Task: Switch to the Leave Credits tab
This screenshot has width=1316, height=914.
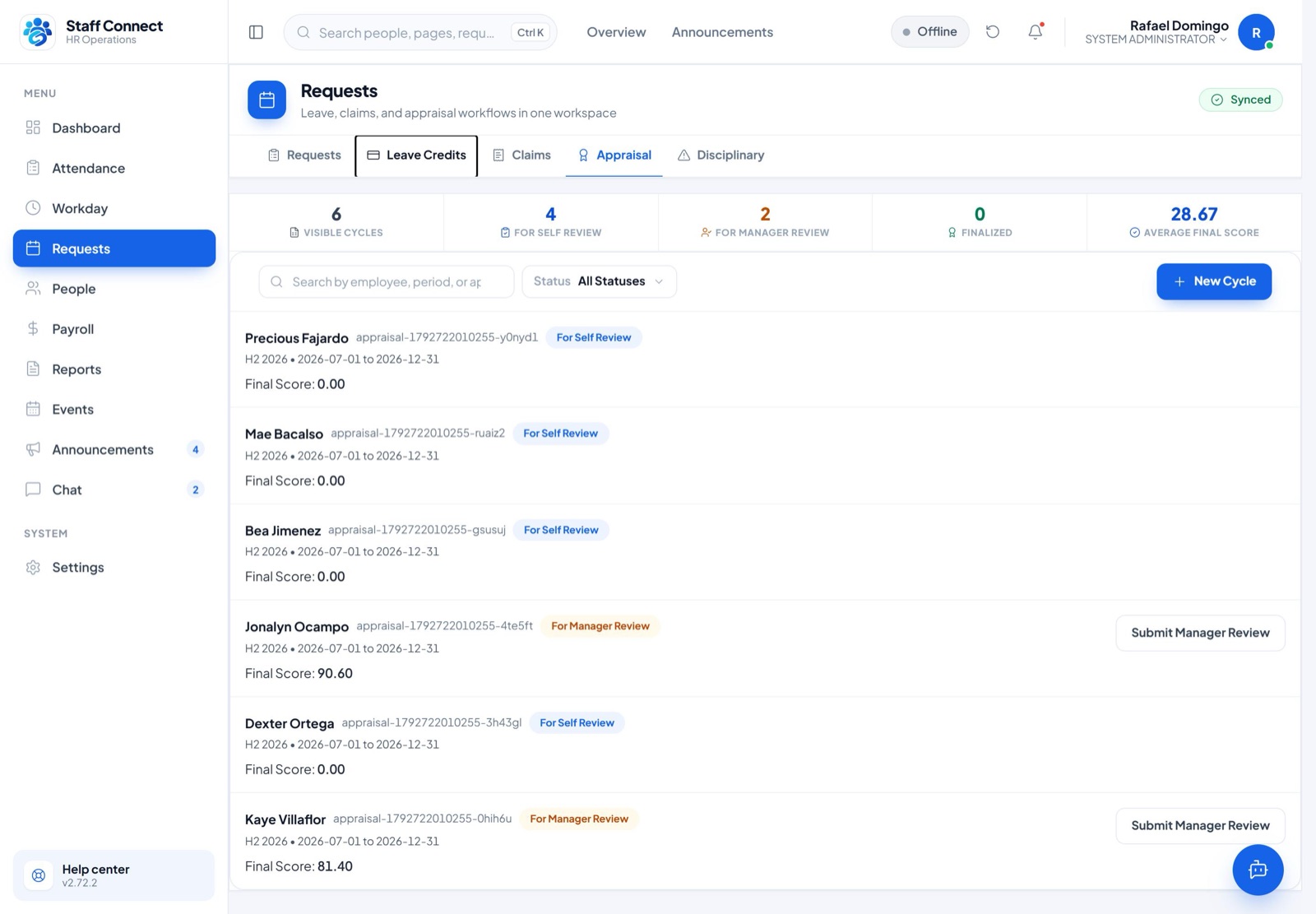Action: click(x=416, y=155)
